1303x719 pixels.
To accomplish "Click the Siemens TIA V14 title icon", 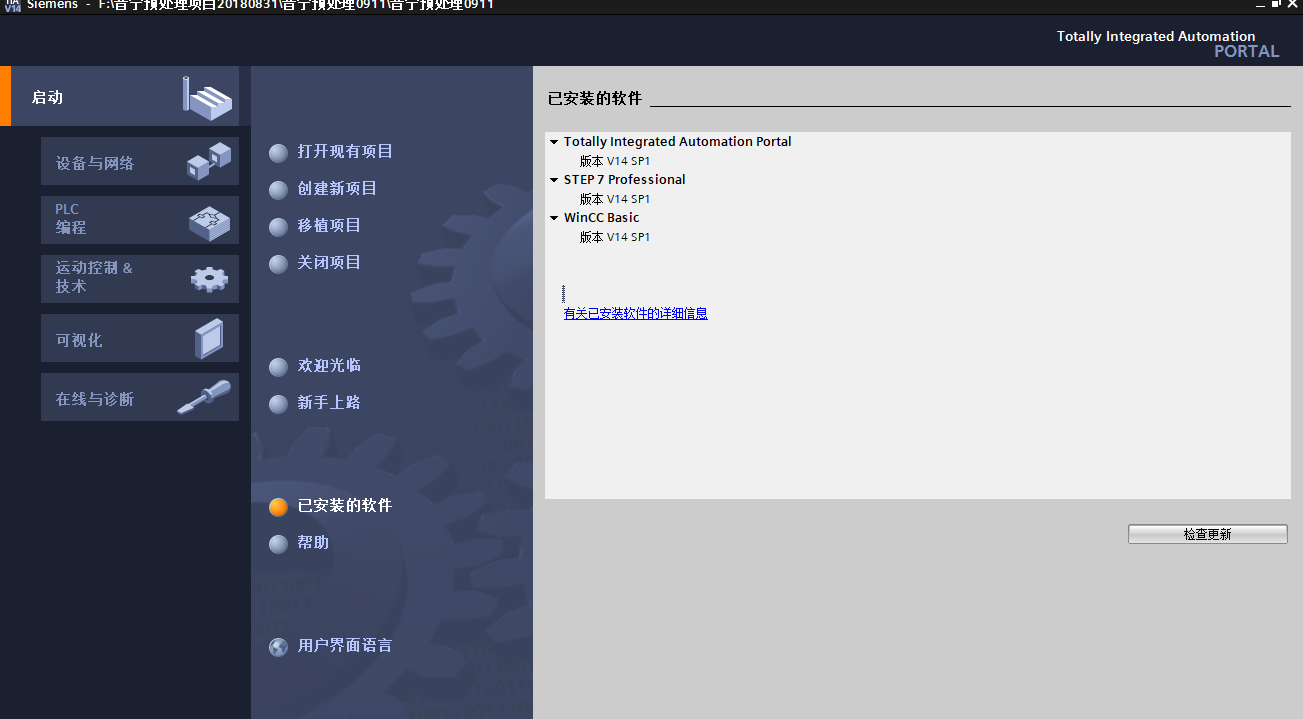I will click(12, 5).
